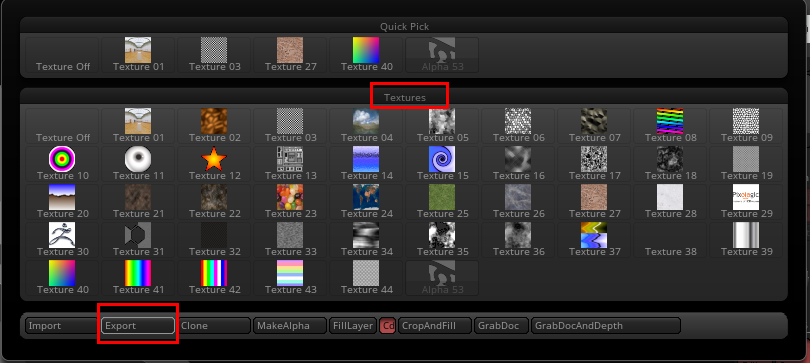This screenshot has width=810, height=363.
Task: Select the Texture 33 gray noise swatch
Action: [x=290, y=240]
